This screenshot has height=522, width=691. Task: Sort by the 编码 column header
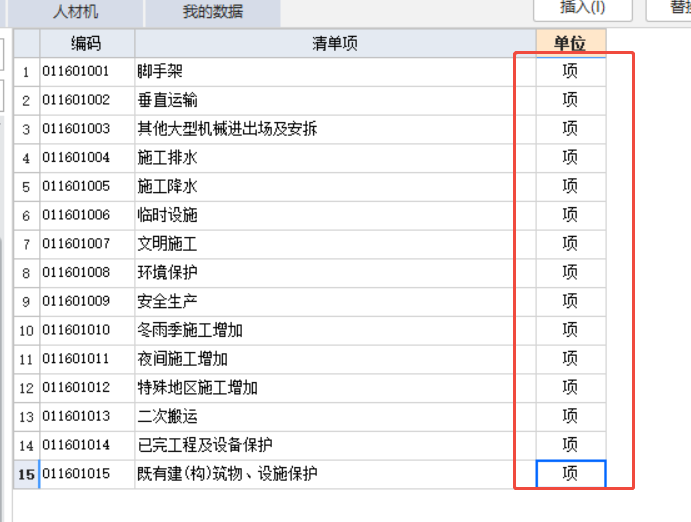[87, 43]
